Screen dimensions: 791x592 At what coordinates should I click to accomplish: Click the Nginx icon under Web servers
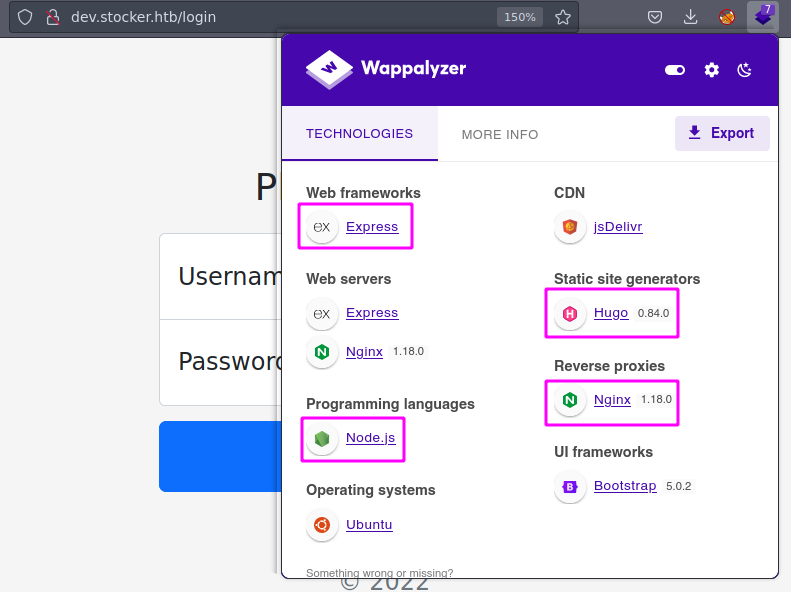pyautogui.click(x=322, y=351)
